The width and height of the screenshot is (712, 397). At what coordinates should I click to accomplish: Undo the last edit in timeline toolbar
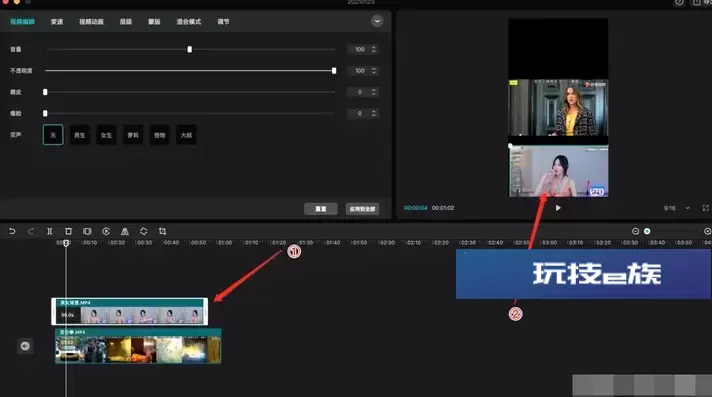12,231
